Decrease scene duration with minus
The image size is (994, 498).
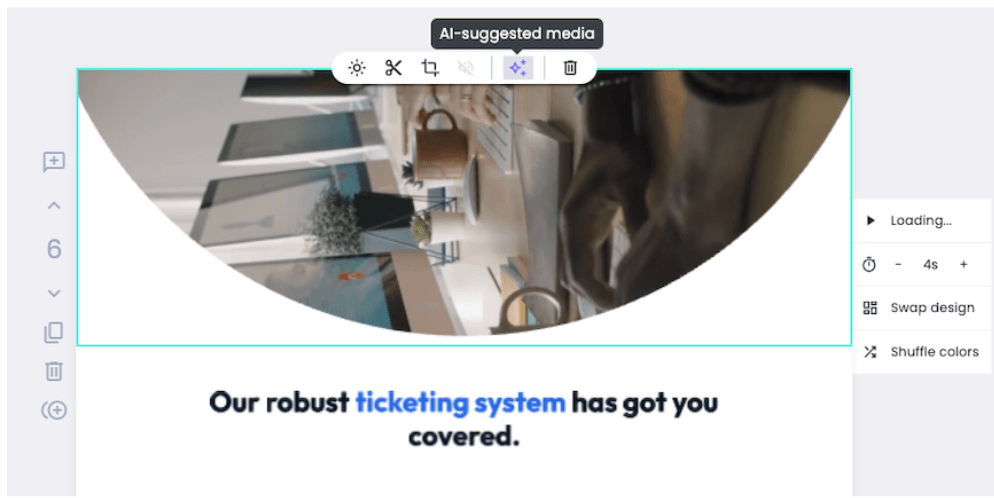(x=898, y=264)
